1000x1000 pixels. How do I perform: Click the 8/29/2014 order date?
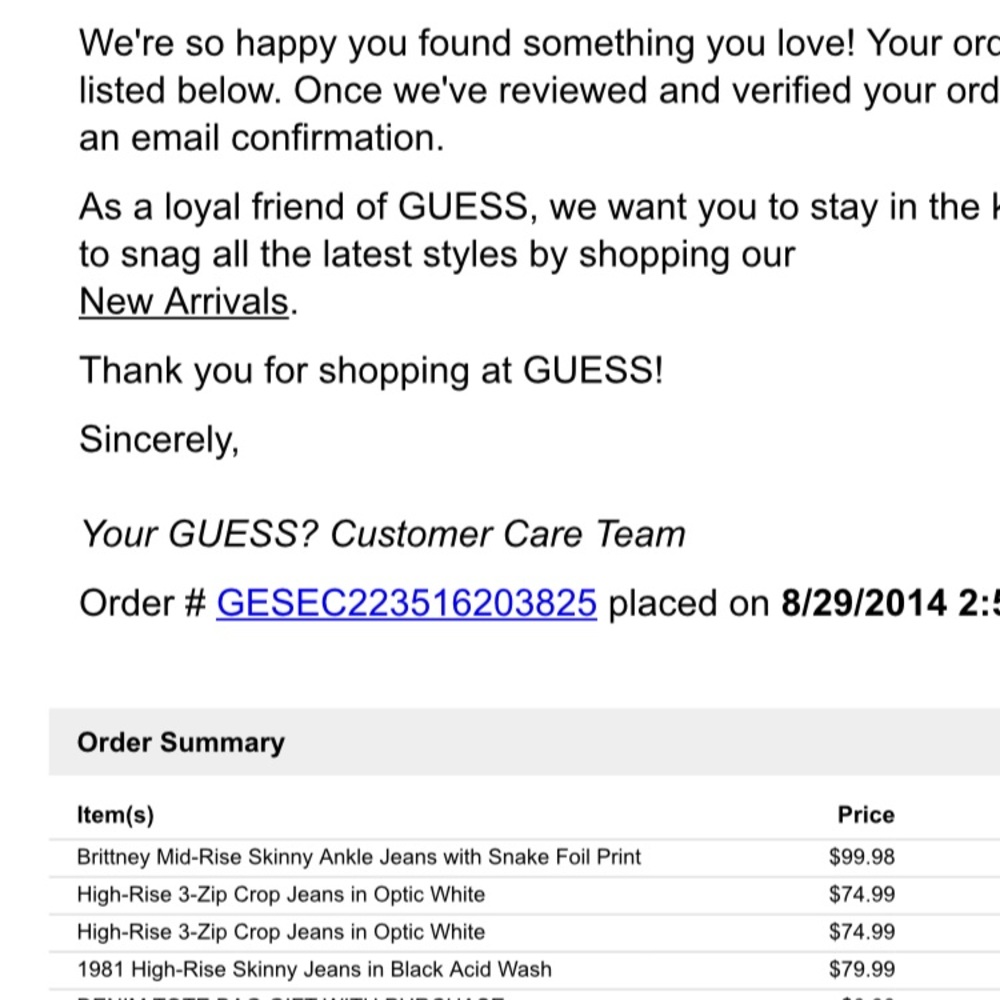862,604
